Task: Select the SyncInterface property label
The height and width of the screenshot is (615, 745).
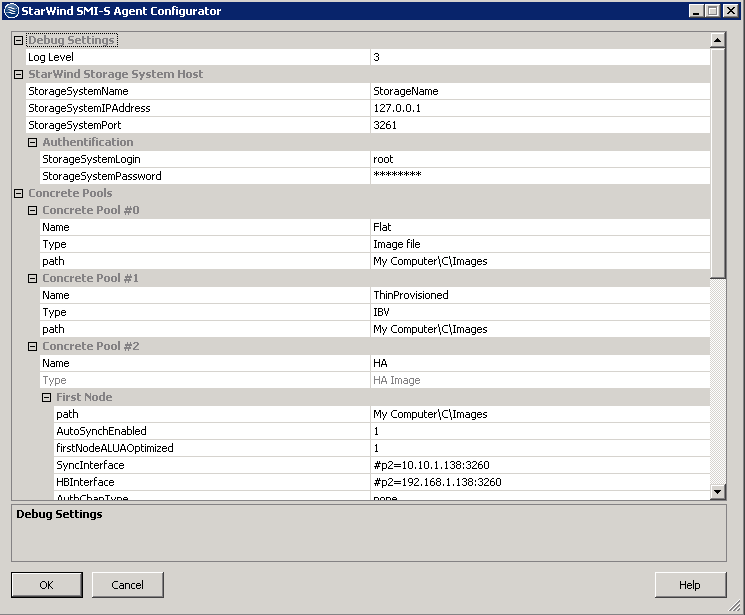Action: 90,465
